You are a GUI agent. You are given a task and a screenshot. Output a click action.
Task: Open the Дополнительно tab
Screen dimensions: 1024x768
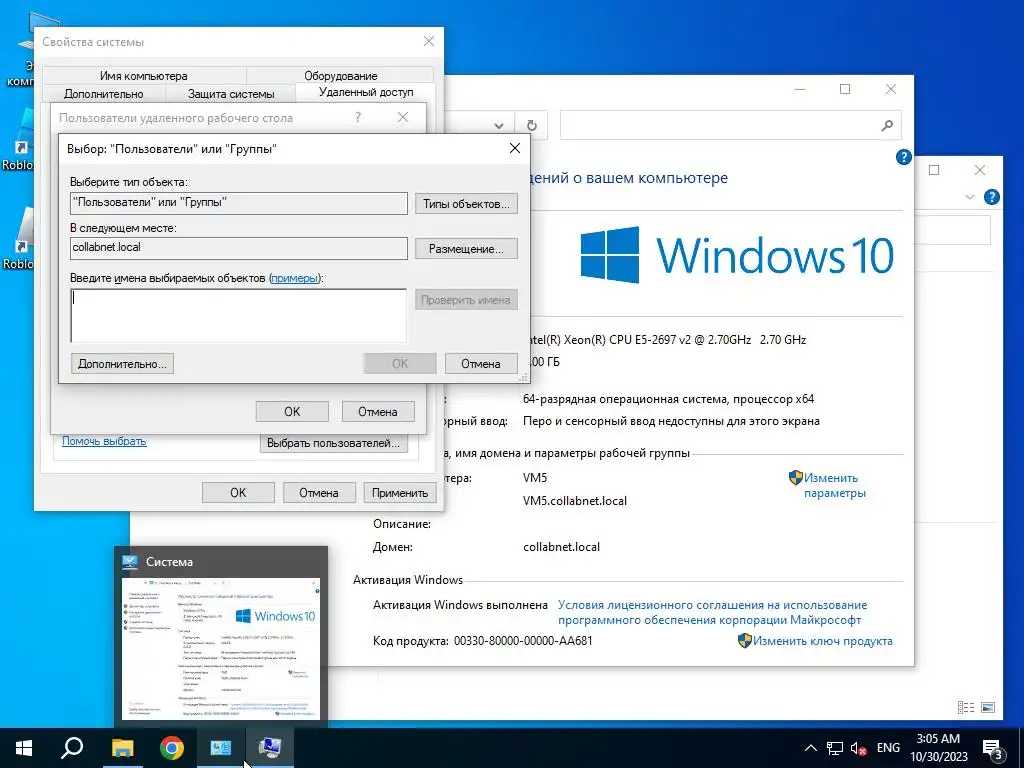104,94
